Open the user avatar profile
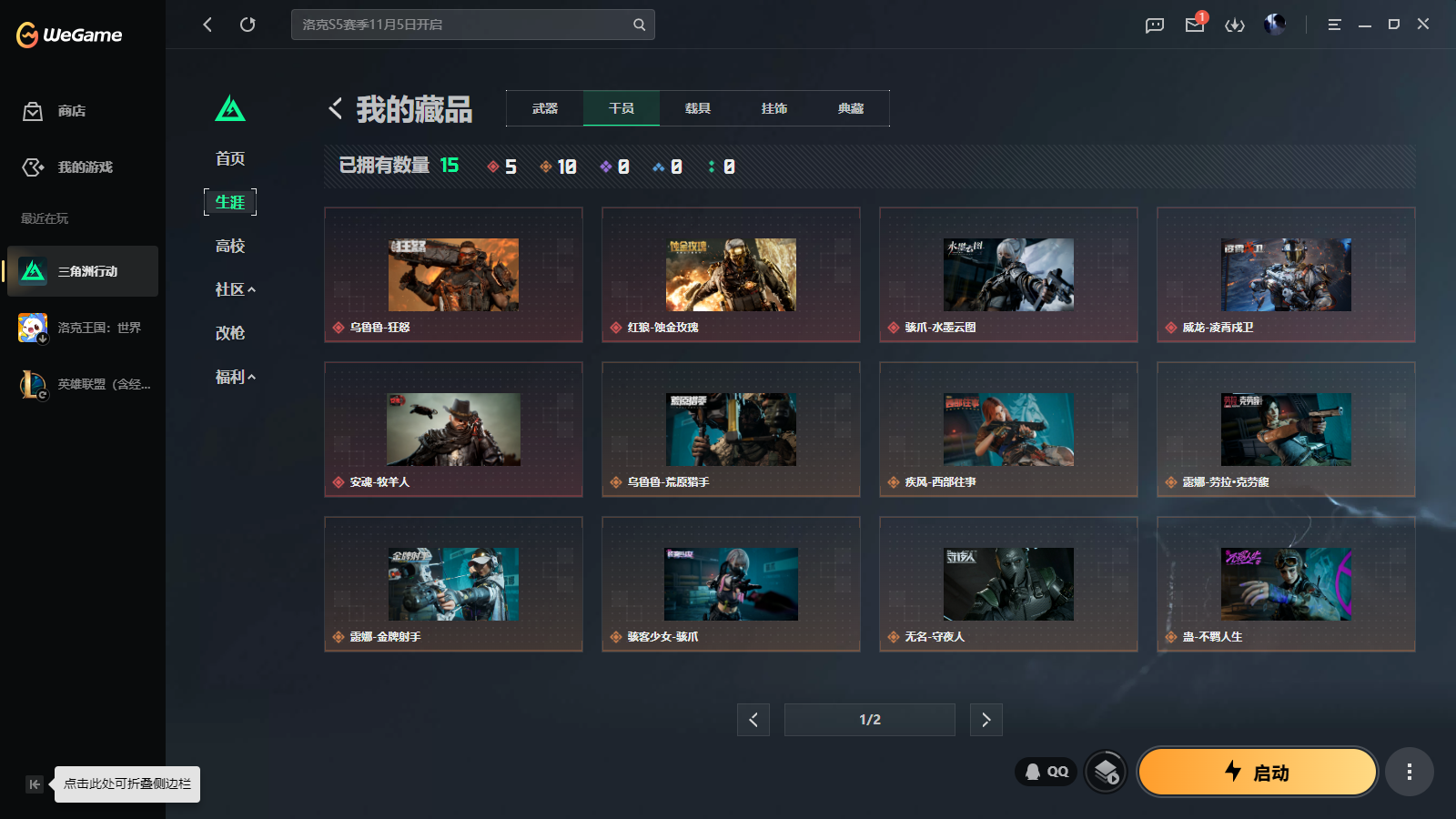This screenshot has width=1456, height=819. pos(1275,24)
